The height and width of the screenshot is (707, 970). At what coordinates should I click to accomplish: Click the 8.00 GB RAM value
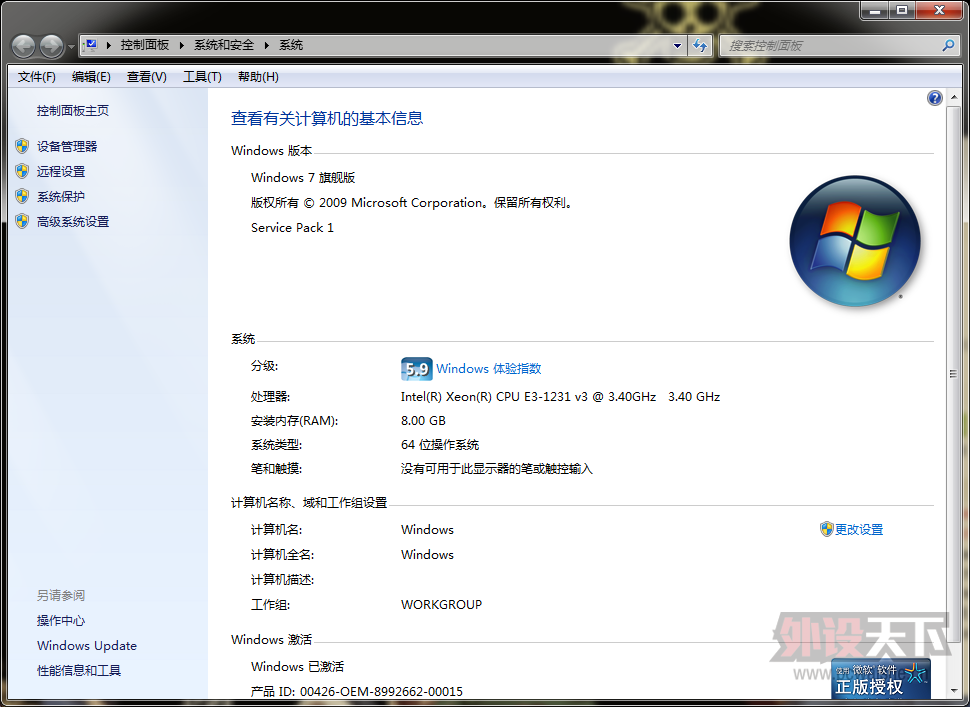[x=423, y=421]
